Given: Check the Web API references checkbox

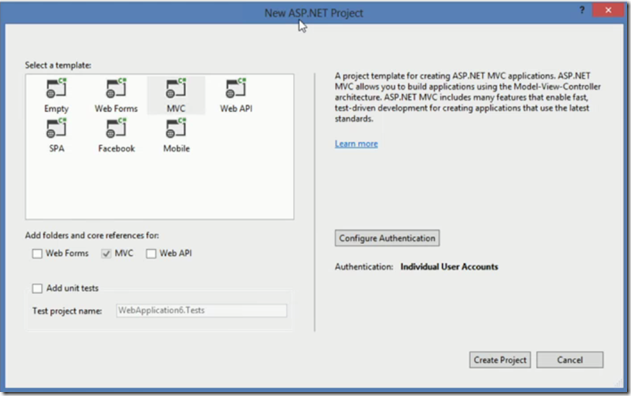Looking at the screenshot, I should [151, 254].
